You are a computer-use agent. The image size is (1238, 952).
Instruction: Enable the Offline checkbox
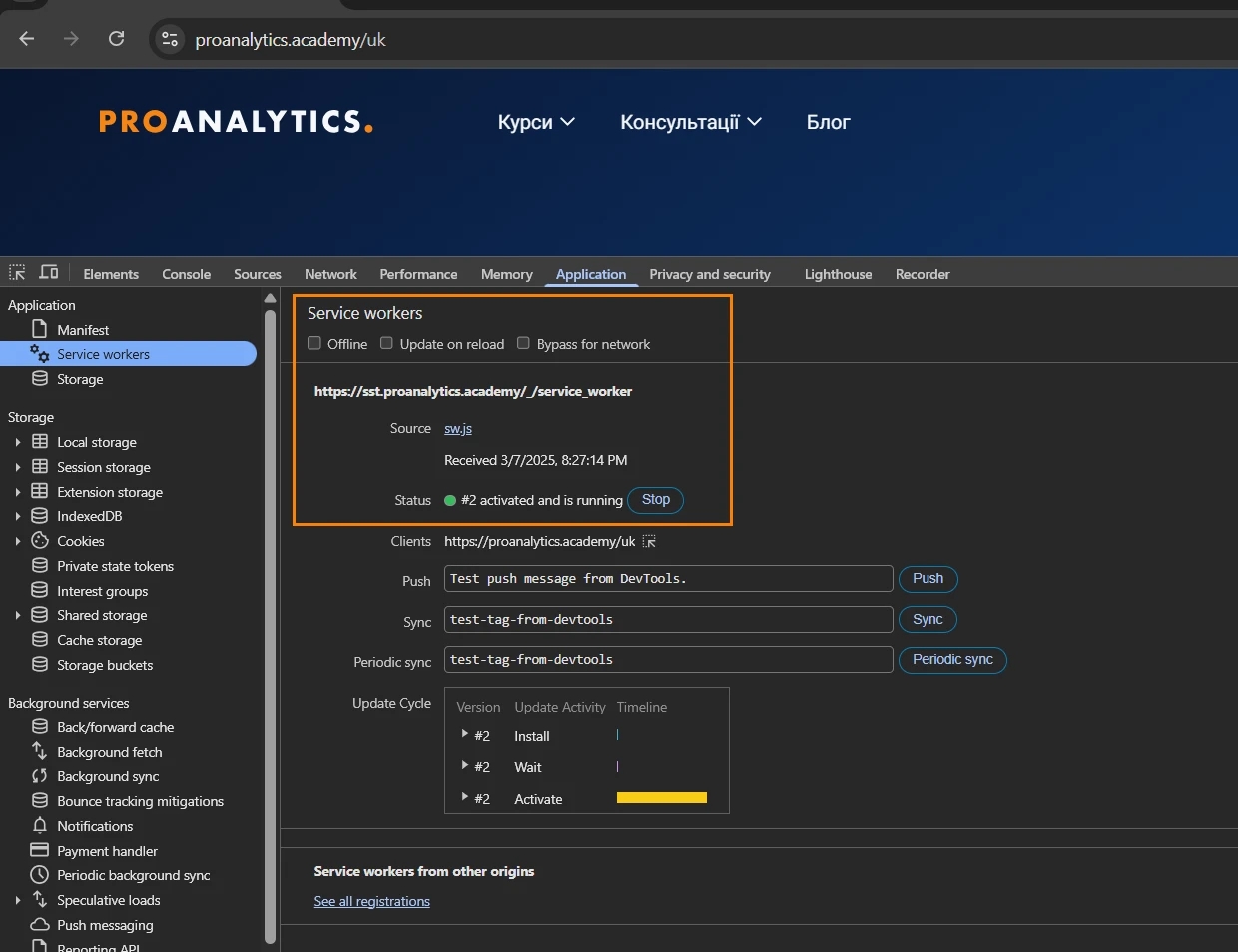[x=314, y=343]
